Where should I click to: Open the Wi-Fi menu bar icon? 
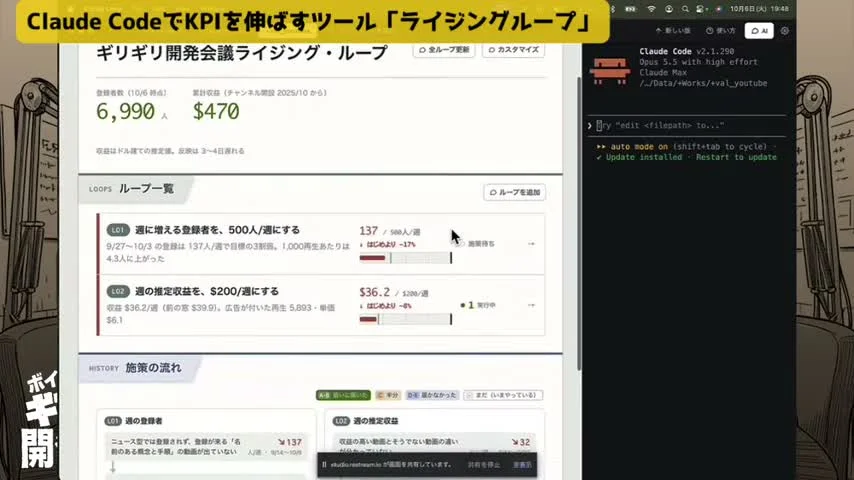tap(651, 9)
